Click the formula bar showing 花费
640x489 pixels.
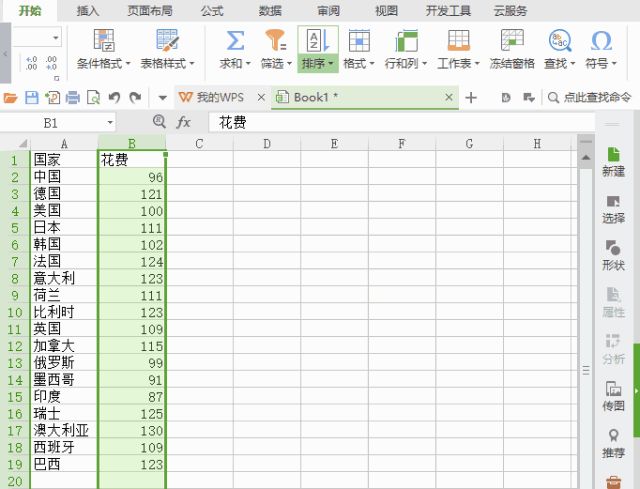[402, 122]
